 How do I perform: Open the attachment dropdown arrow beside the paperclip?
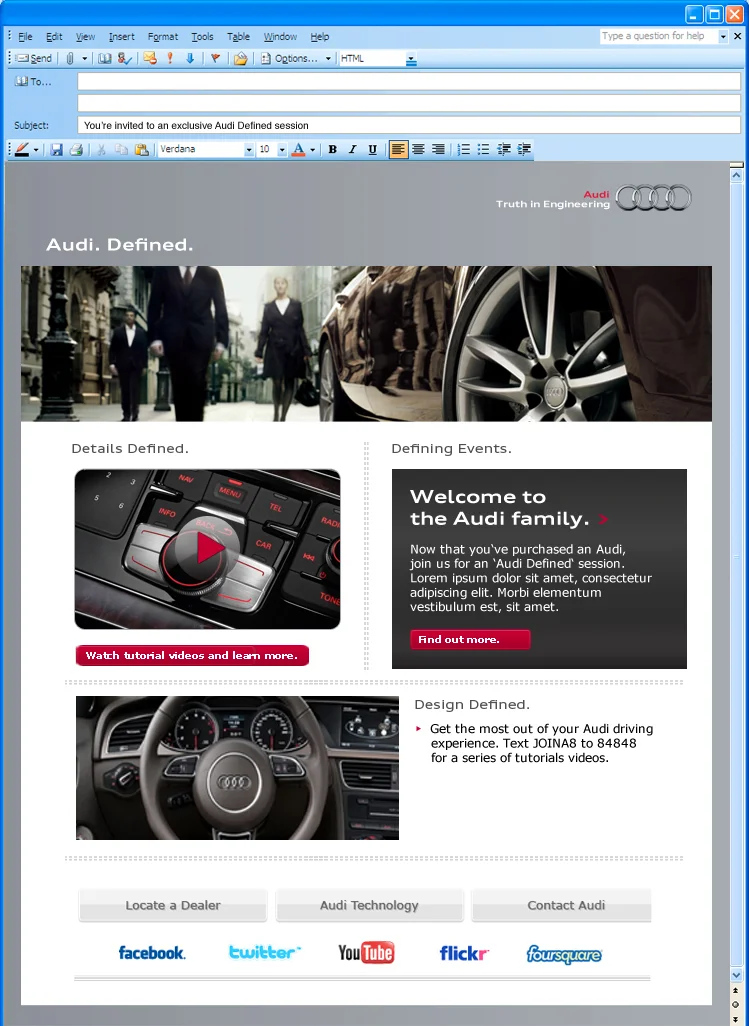(84, 58)
